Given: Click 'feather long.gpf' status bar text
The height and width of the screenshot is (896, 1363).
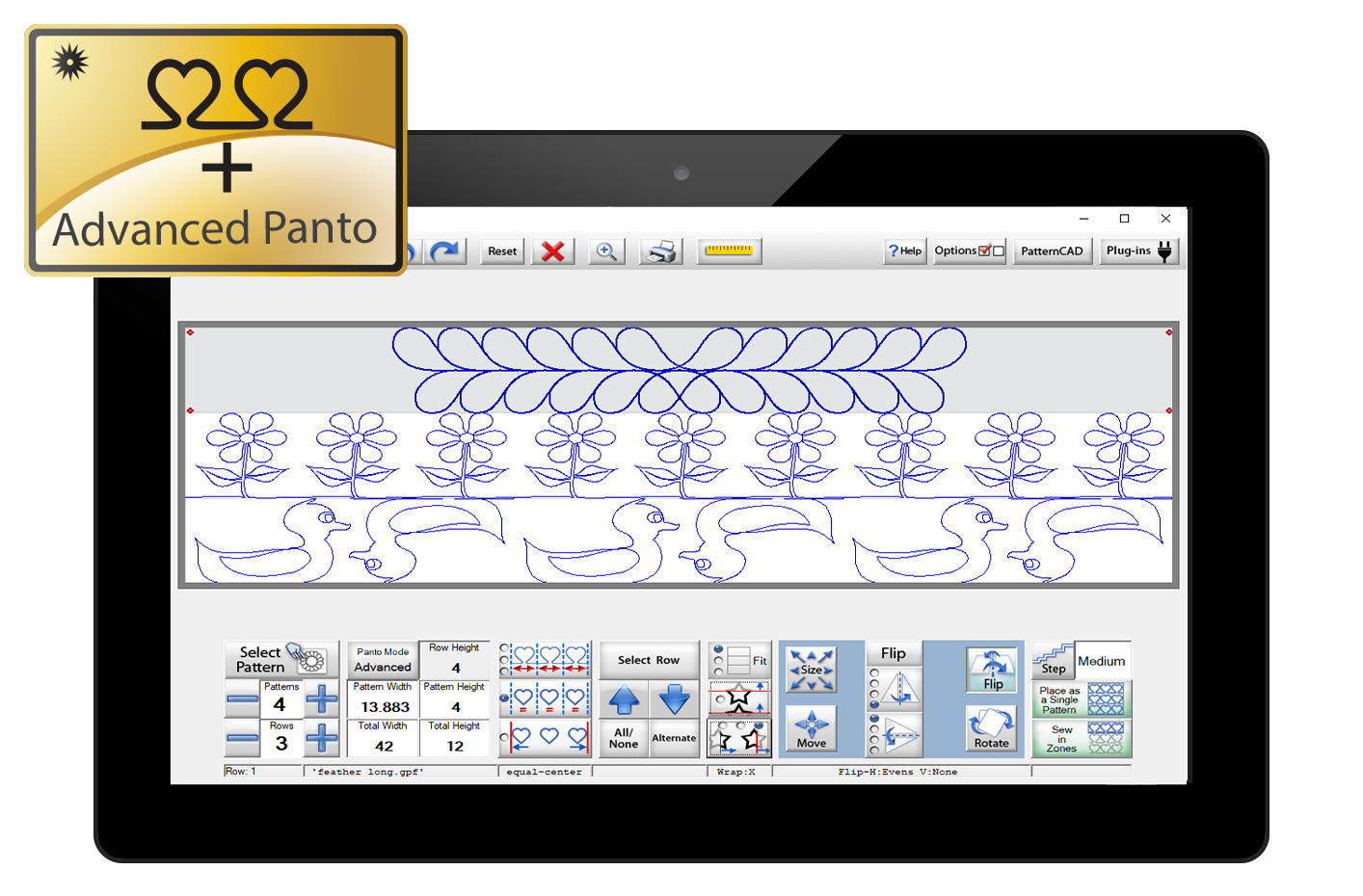Looking at the screenshot, I should [x=367, y=772].
